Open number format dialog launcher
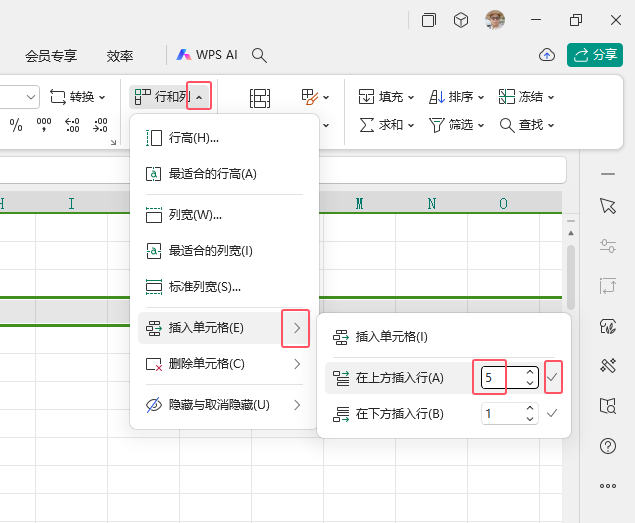635x523 pixels. (113, 142)
